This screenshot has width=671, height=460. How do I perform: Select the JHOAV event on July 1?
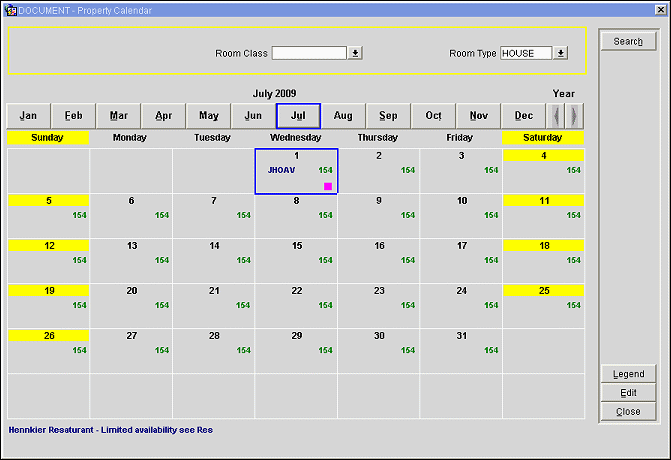[281, 170]
